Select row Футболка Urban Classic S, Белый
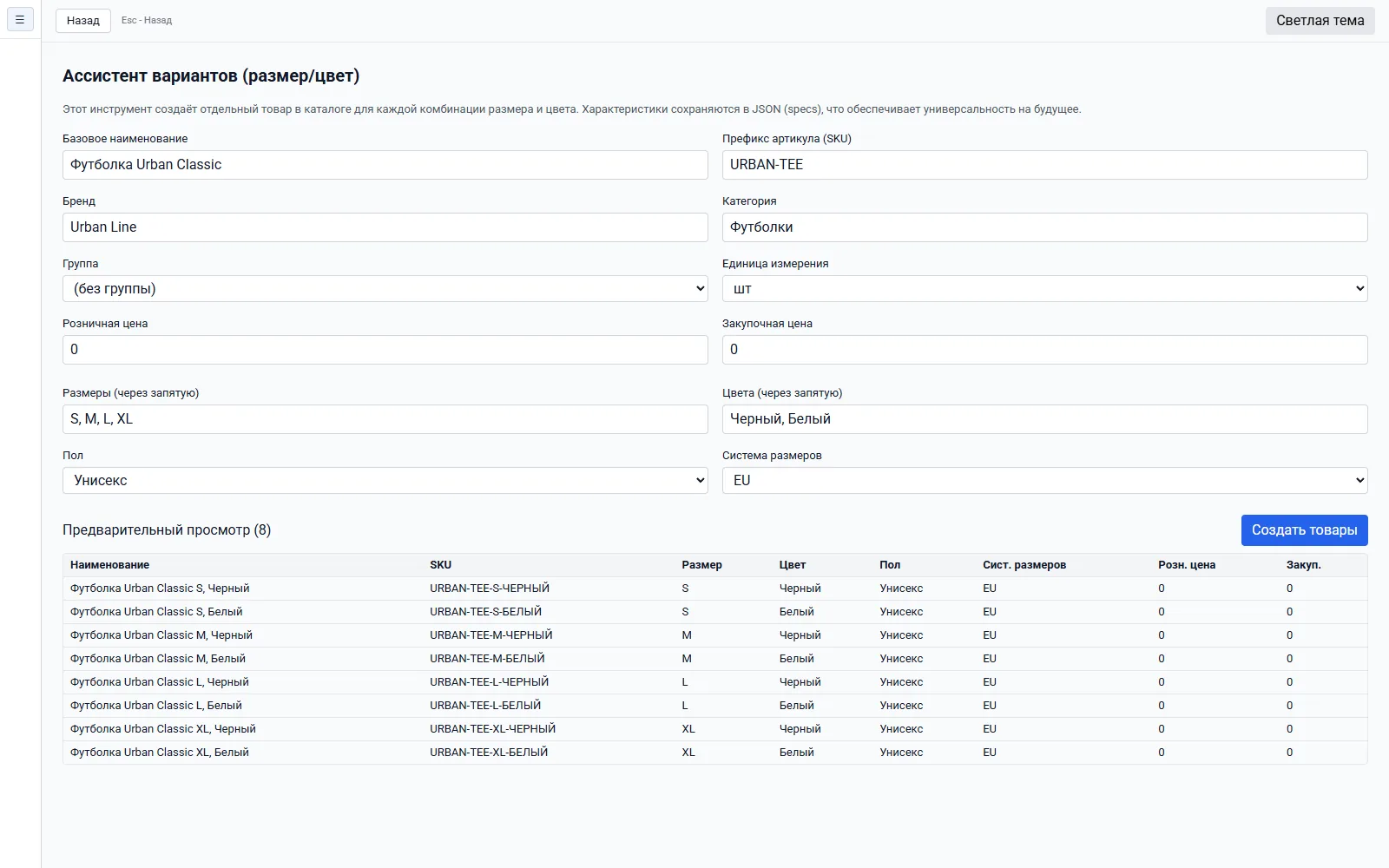1389x868 pixels. 715,612
